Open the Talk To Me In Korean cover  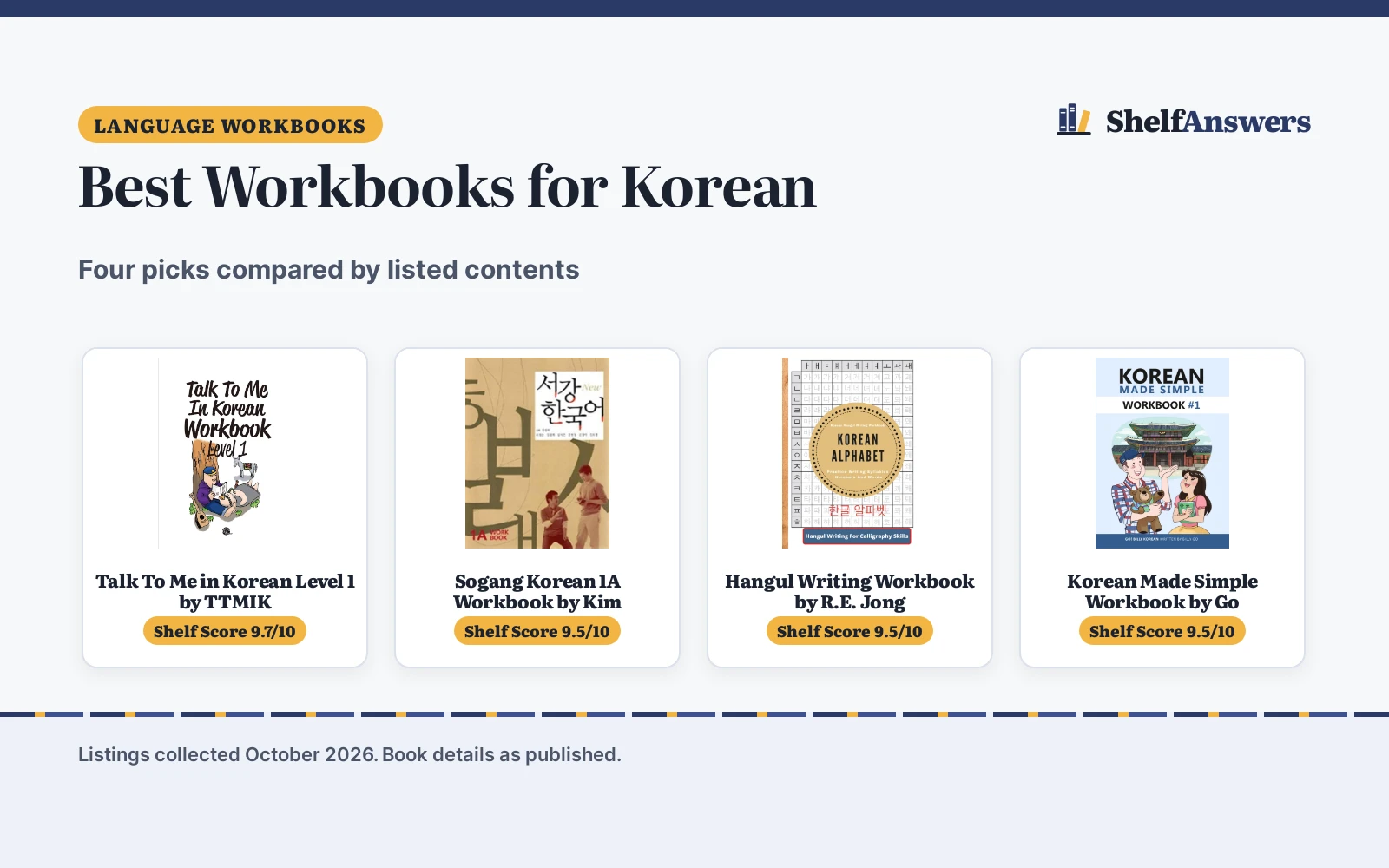(225, 453)
